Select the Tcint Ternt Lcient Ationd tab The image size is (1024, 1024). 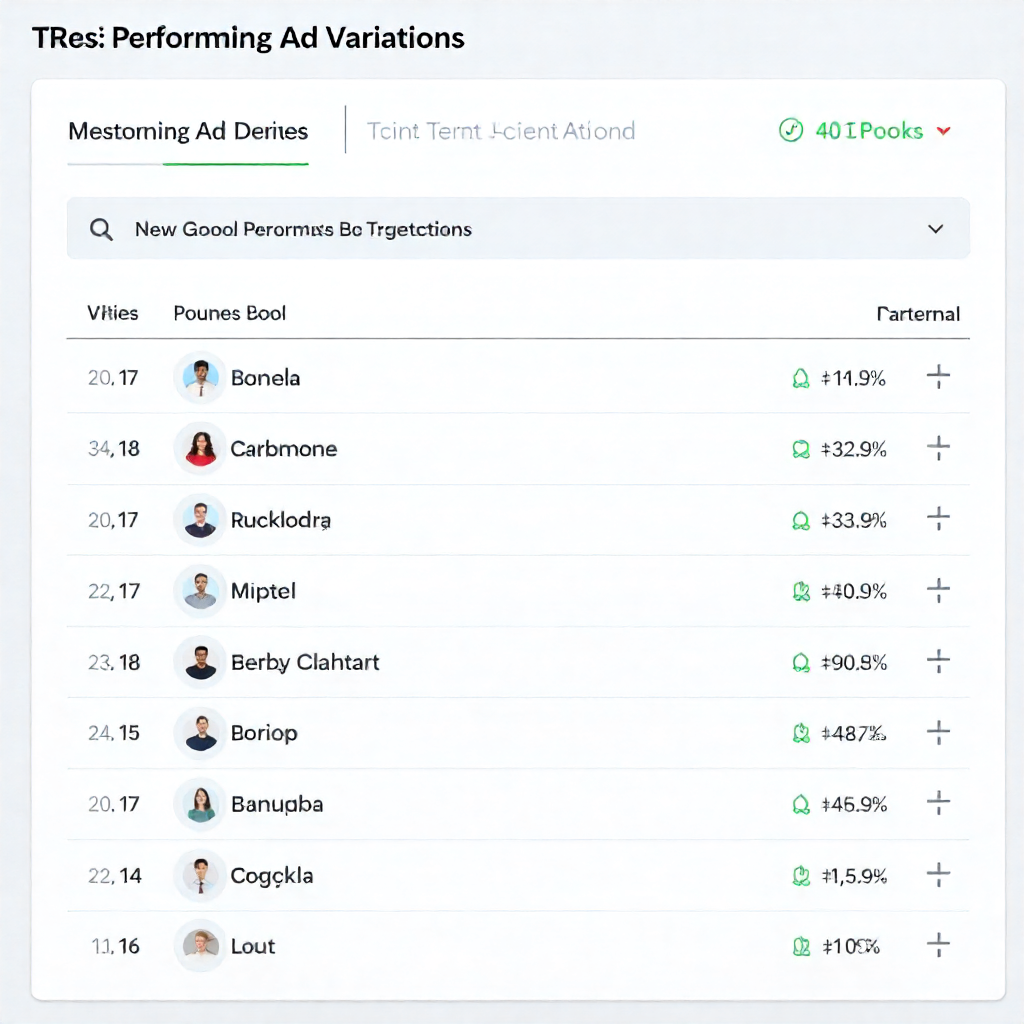[x=500, y=131]
